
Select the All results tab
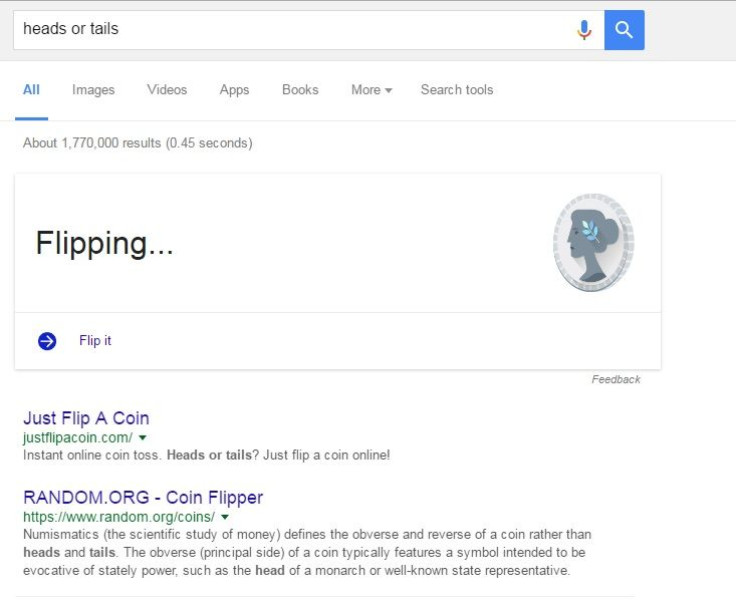click(31, 90)
